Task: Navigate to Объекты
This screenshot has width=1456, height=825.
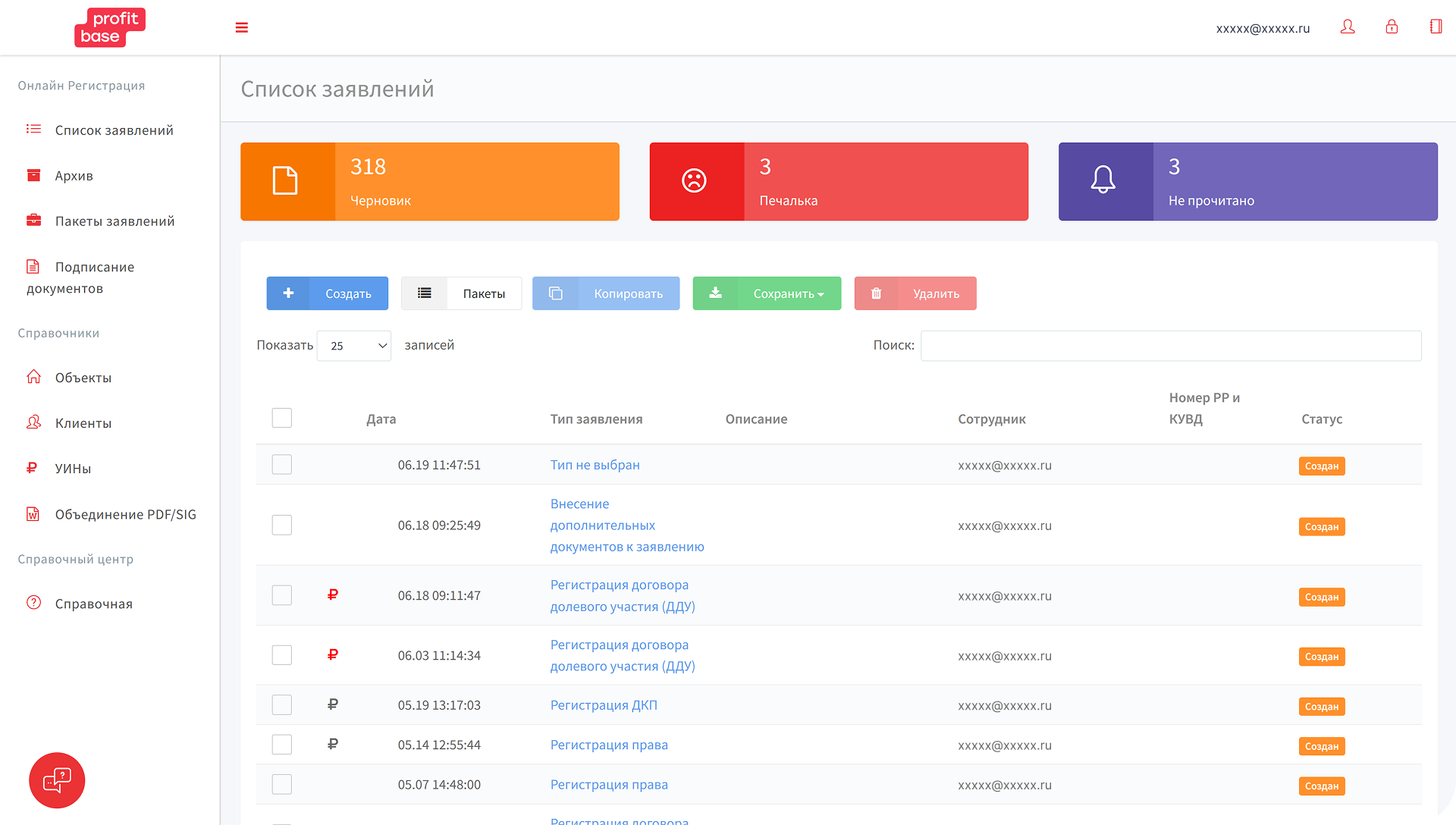Action: tap(83, 378)
